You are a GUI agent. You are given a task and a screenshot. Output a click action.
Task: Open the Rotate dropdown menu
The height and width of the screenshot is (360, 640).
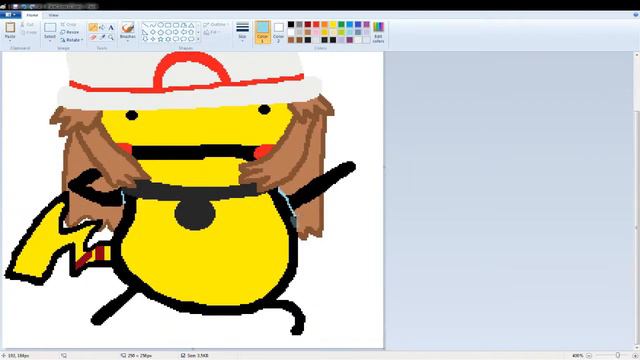point(72,40)
